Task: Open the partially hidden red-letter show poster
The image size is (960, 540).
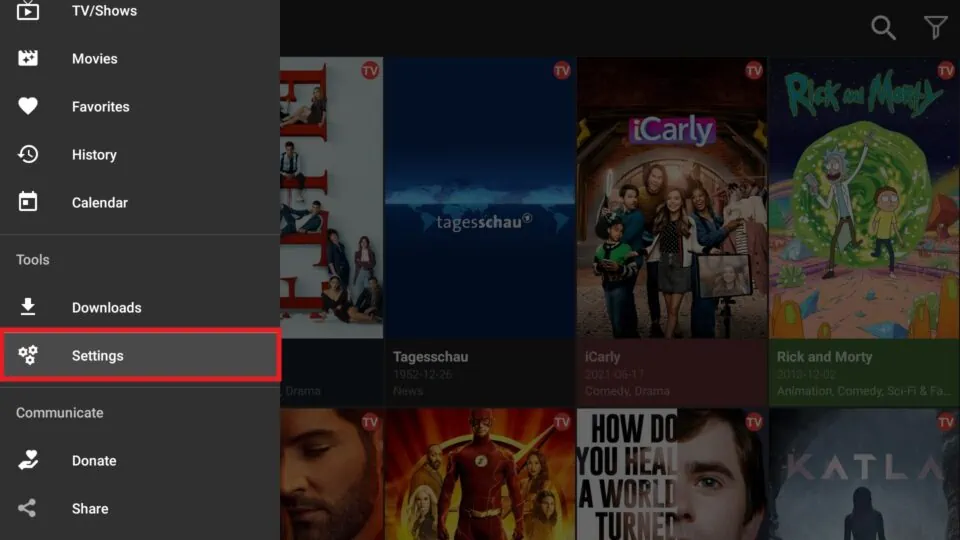Action: [331, 198]
